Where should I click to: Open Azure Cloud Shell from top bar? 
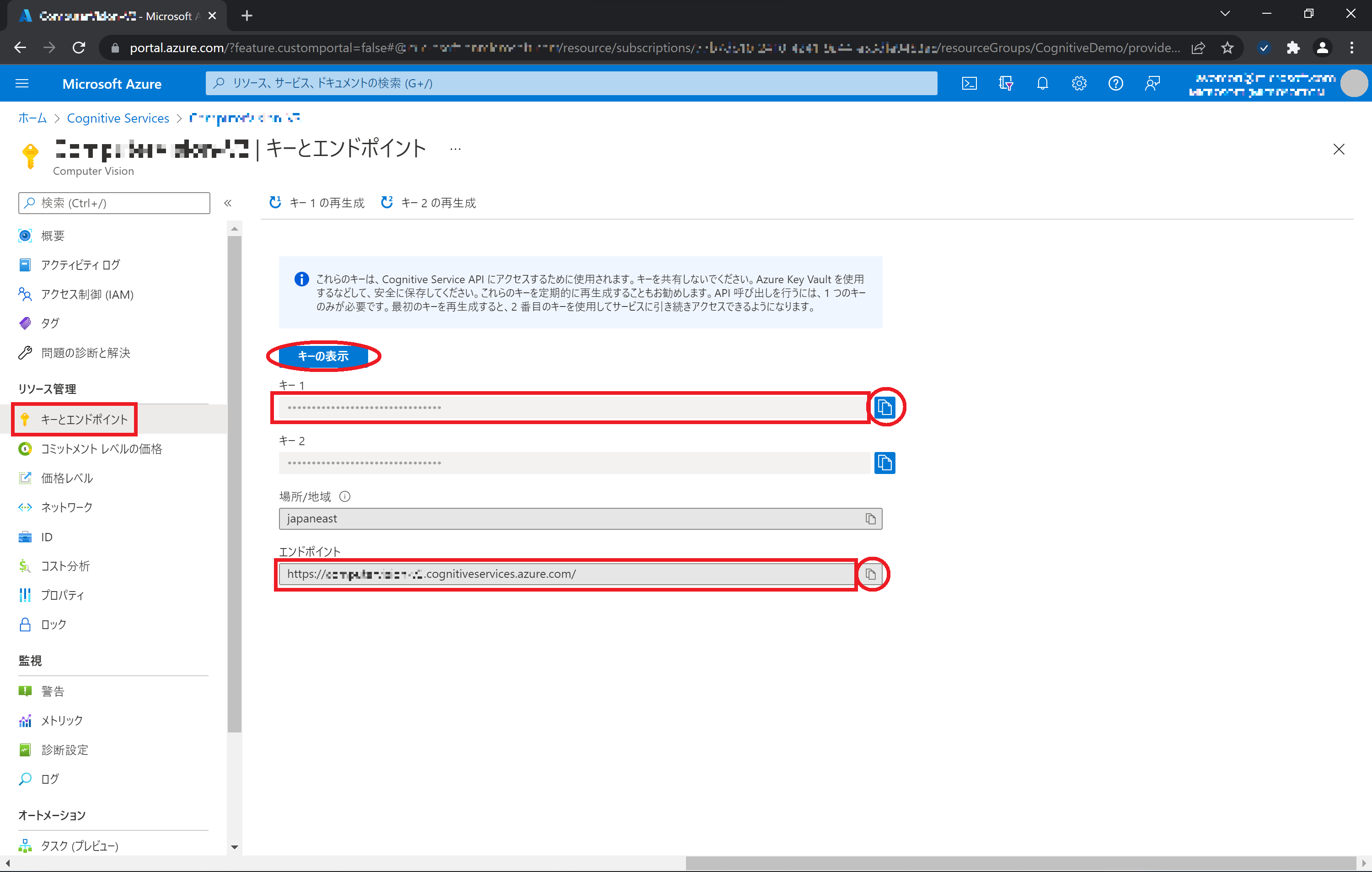pyautogui.click(x=969, y=83)
